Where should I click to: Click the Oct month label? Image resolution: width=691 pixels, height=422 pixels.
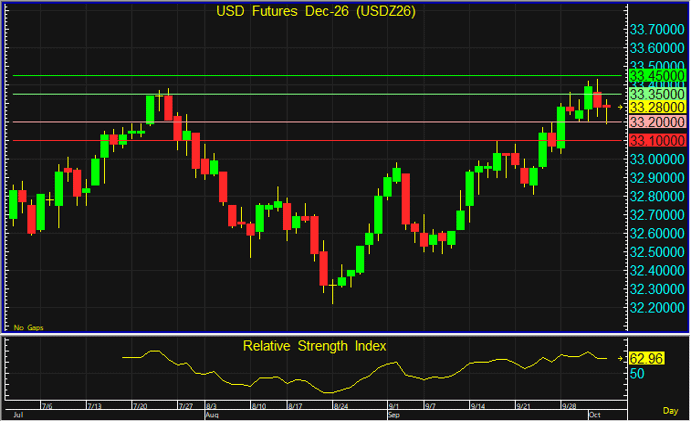[595, 415]
